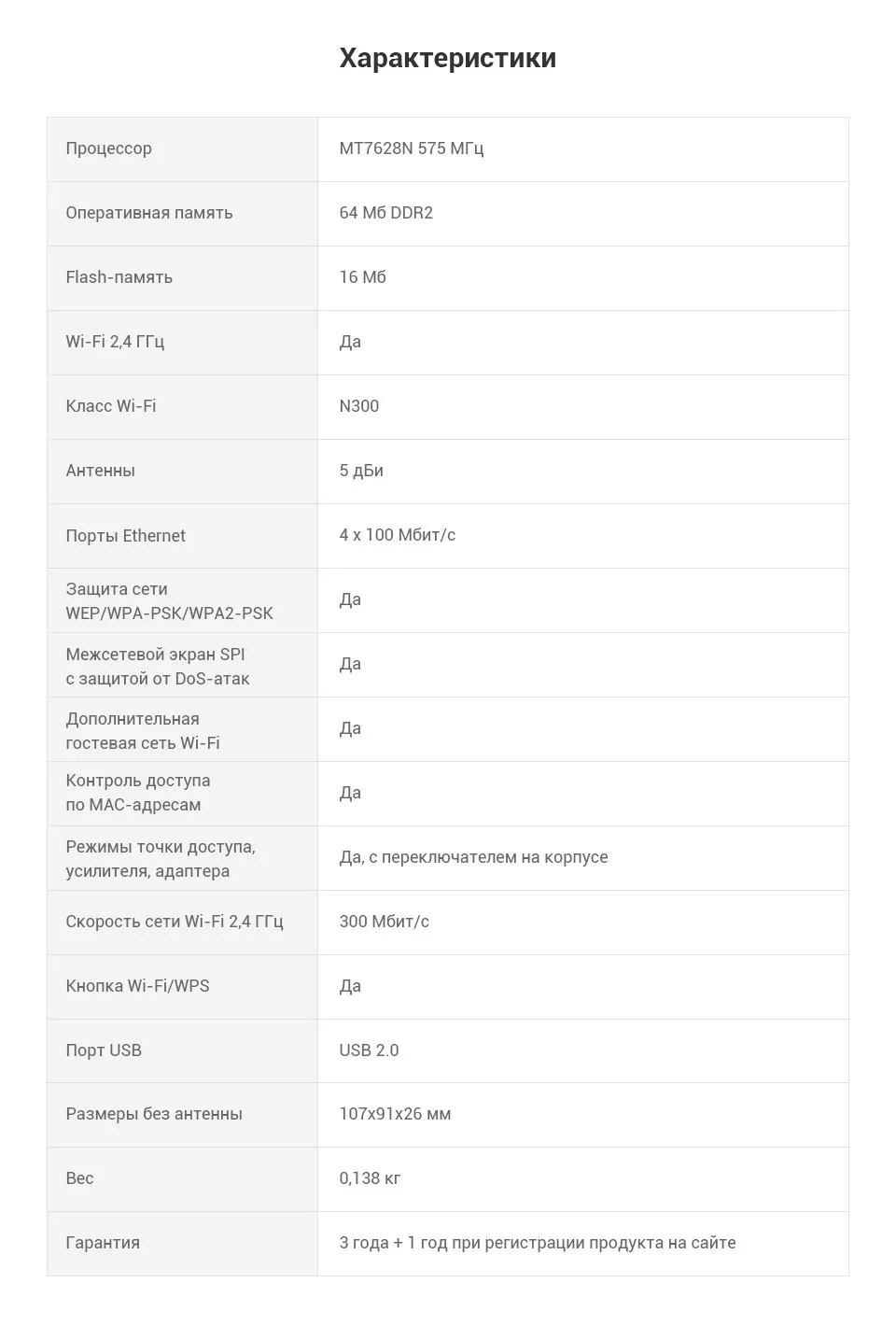The image size is (896, 1325).
Task: Select the Класс Wi-Fi label
Action: pos(111,406)
